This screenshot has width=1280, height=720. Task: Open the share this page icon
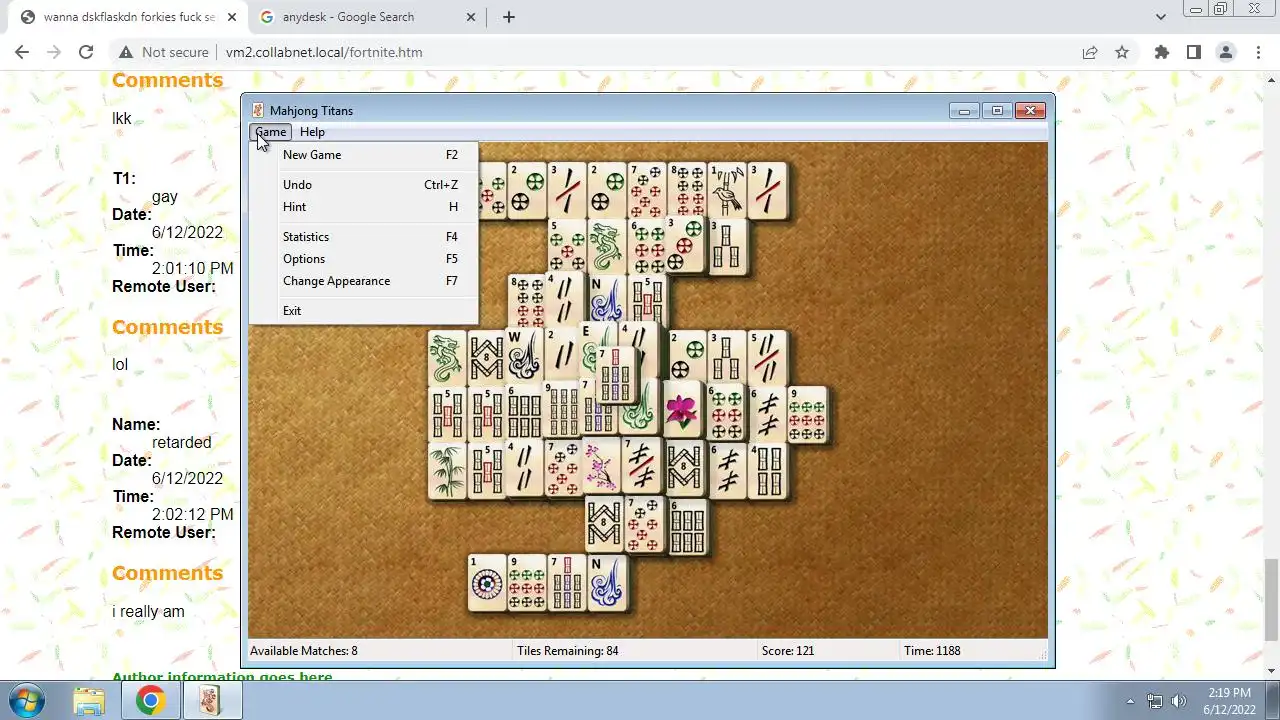[x=1090, y=52]
